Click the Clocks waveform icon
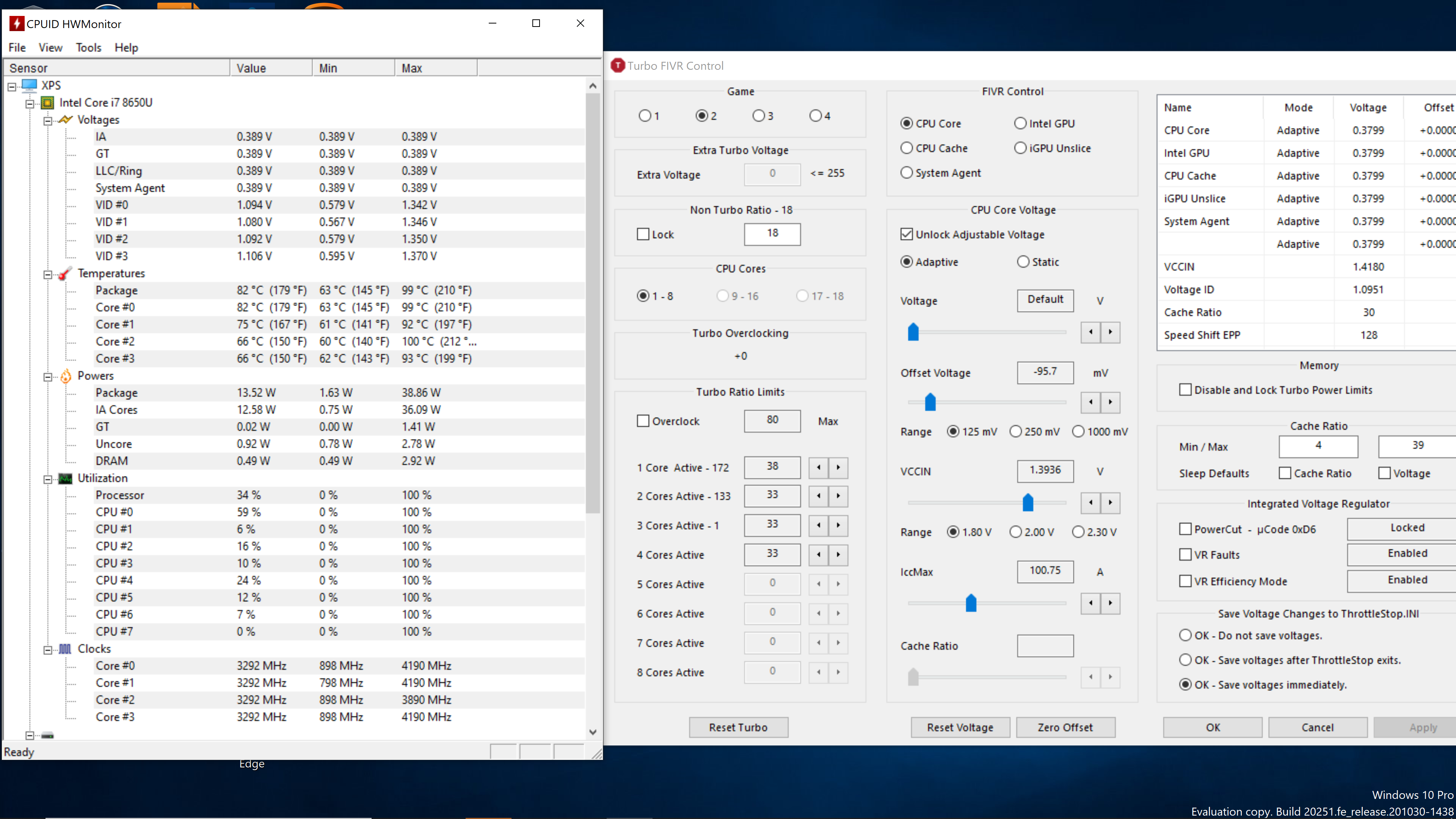Screen dimensions: 1456x819 point(66,649)
